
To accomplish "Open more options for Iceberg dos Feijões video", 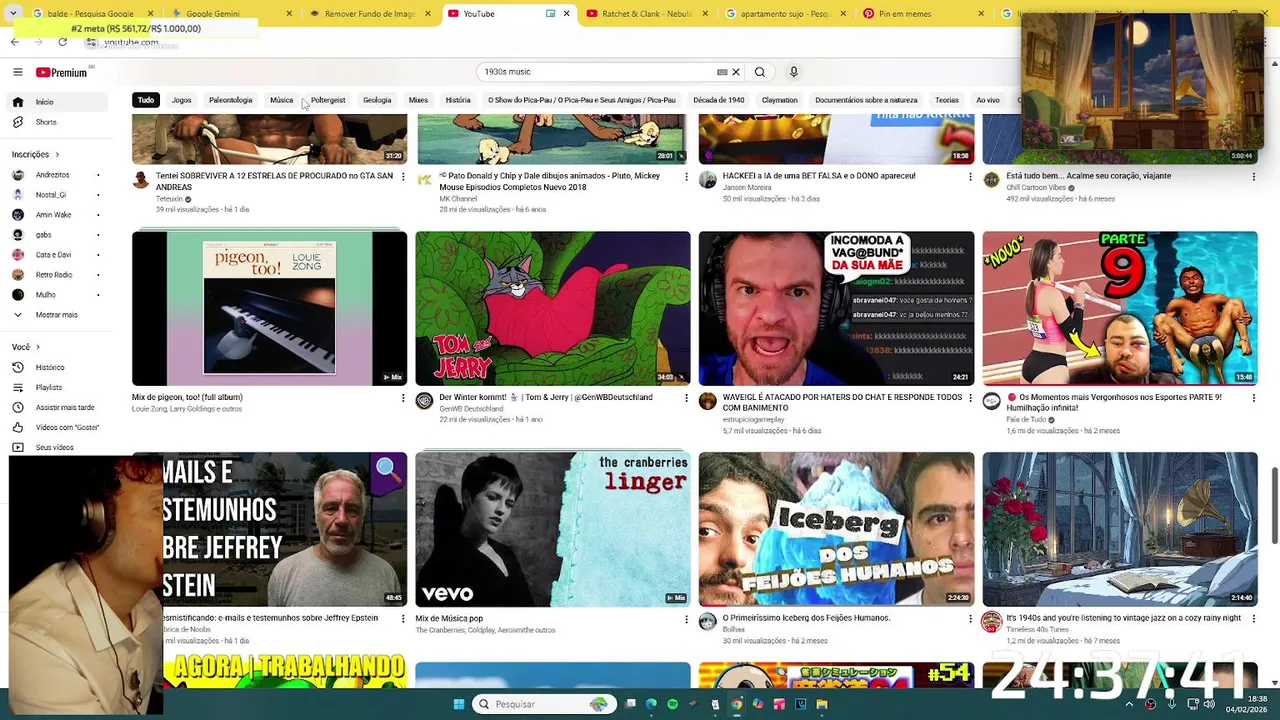I will (x=970, y=619).
